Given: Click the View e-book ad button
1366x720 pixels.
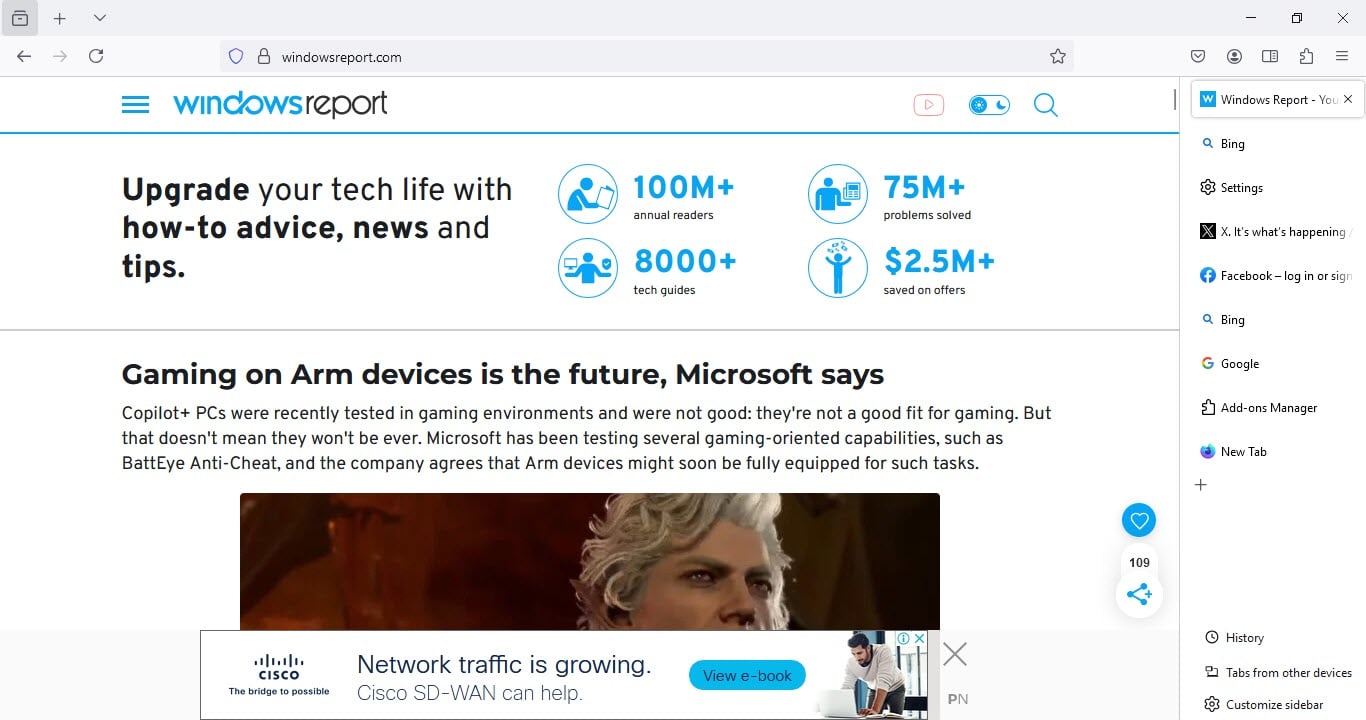Looking at the screenshot, I should [x=747, y=676].
